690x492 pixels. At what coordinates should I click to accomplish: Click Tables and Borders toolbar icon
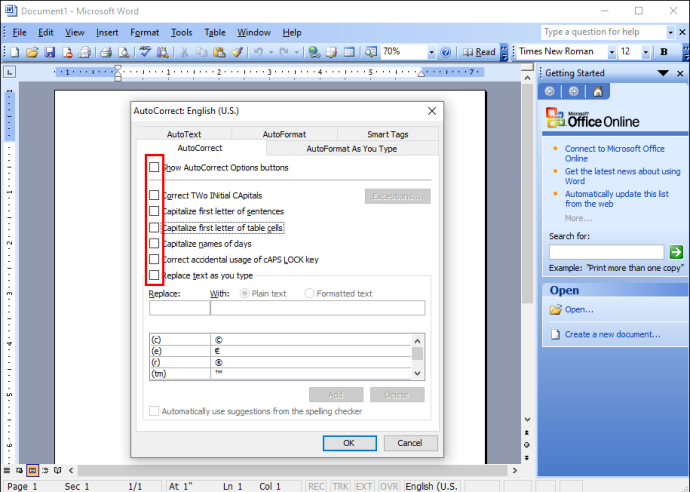(331, 52)
